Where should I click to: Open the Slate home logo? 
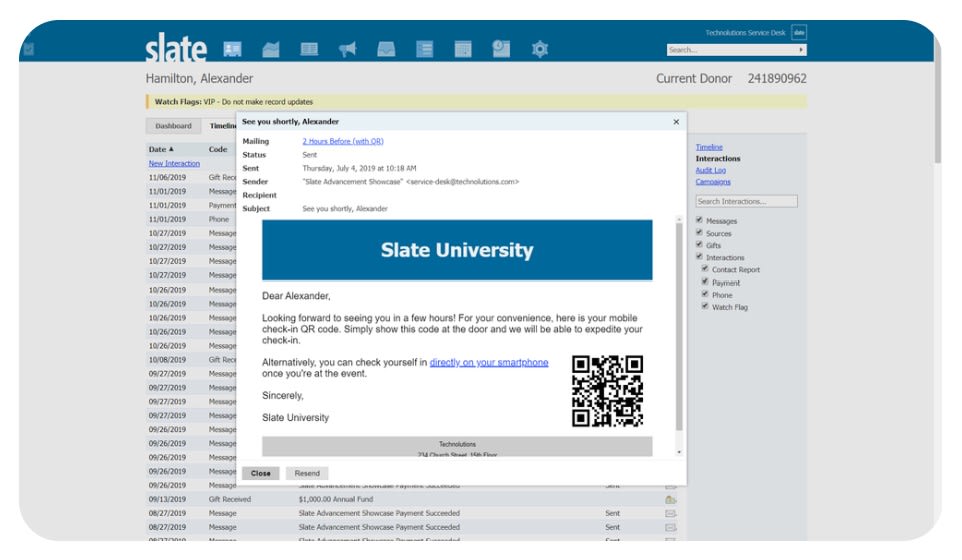pos(175,48)
